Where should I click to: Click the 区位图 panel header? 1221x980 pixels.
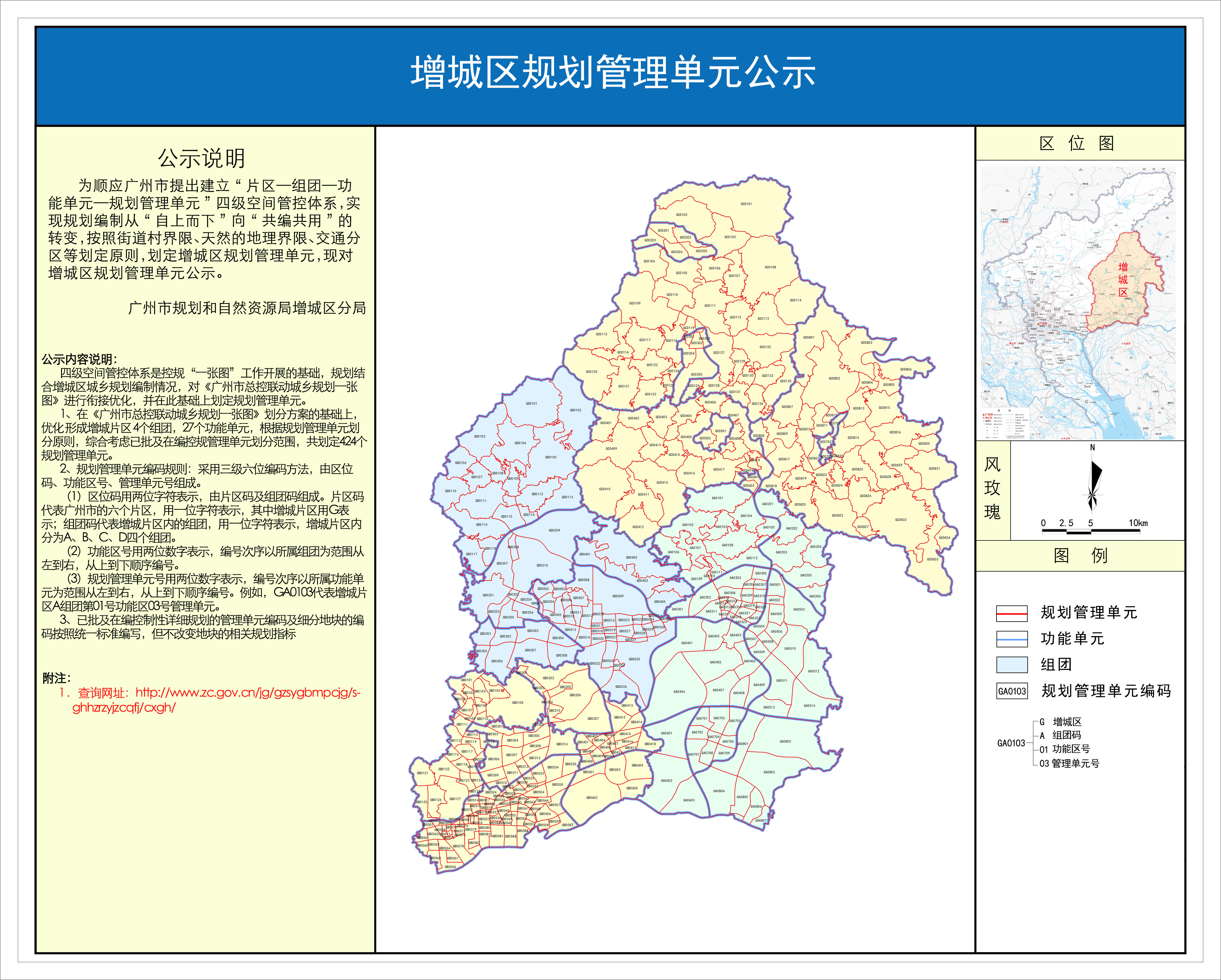pos(1079,143)
